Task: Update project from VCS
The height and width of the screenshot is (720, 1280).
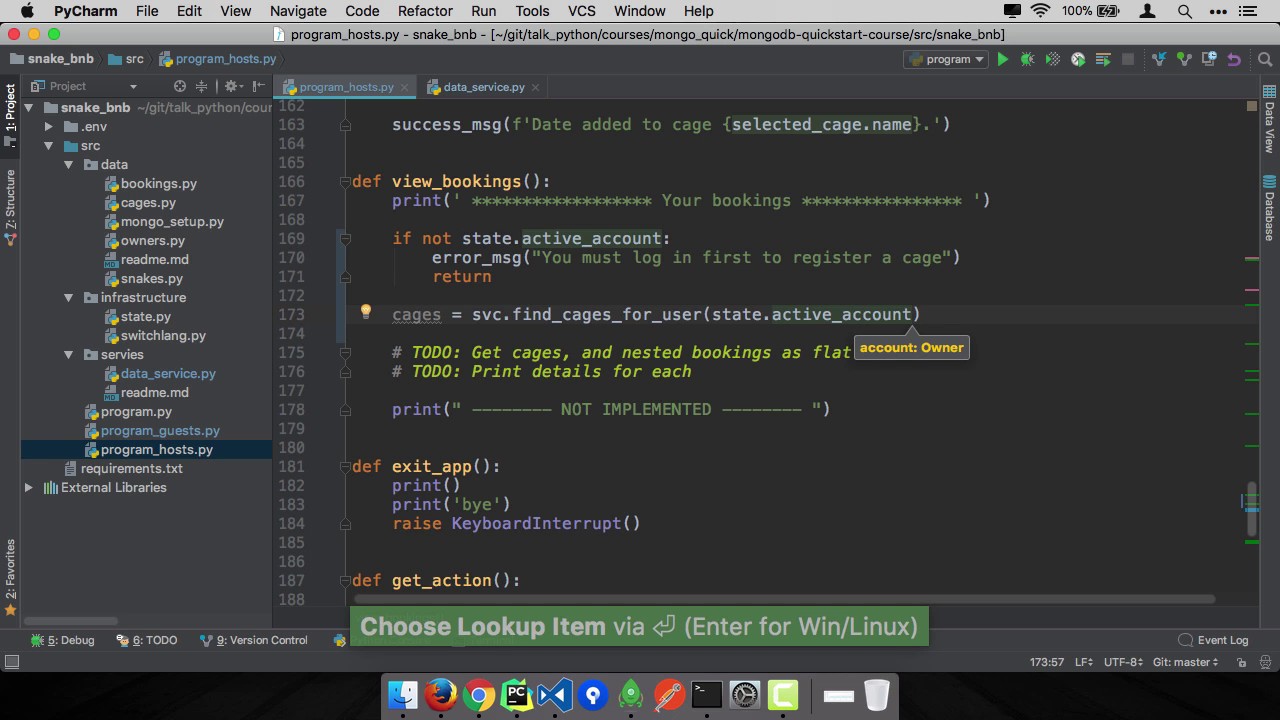Action: pos(1160,60)
